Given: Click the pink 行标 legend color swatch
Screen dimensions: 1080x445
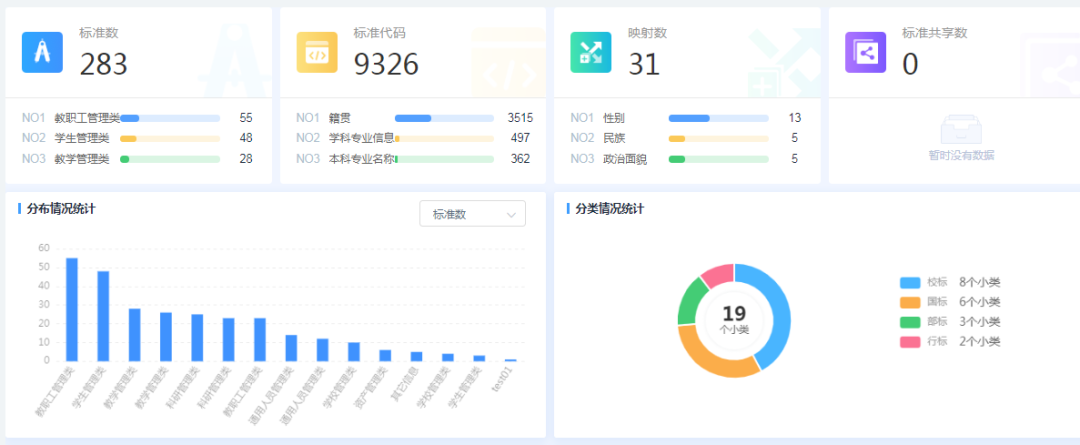Looking at the screenshot, I should coord(910,342).
